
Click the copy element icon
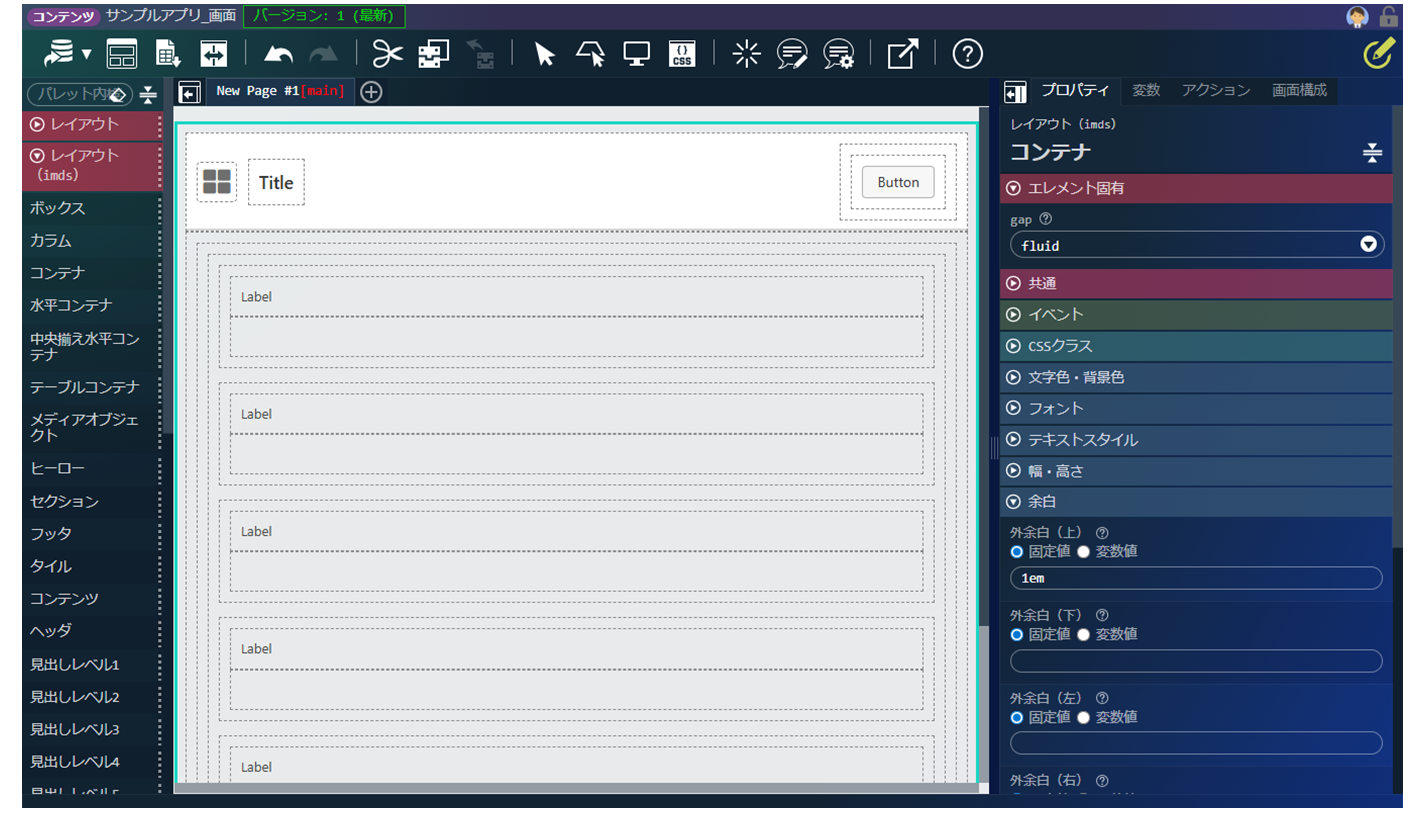(x=434, y=54)
